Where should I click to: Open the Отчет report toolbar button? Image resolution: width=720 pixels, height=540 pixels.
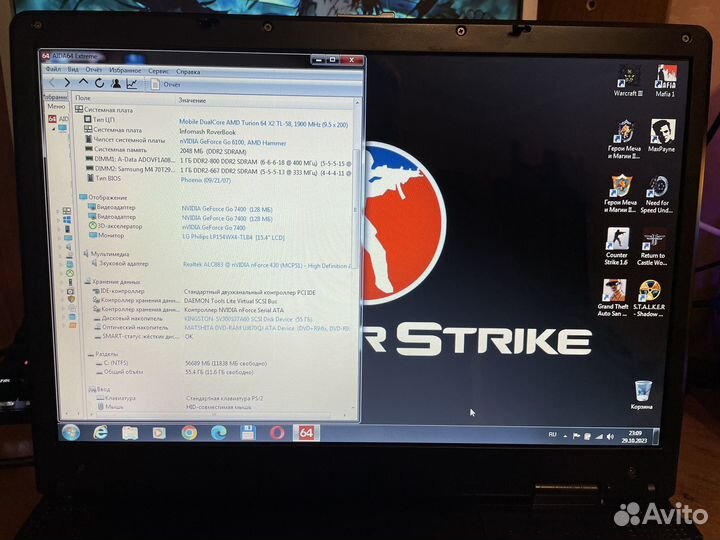tap(165, 84)
